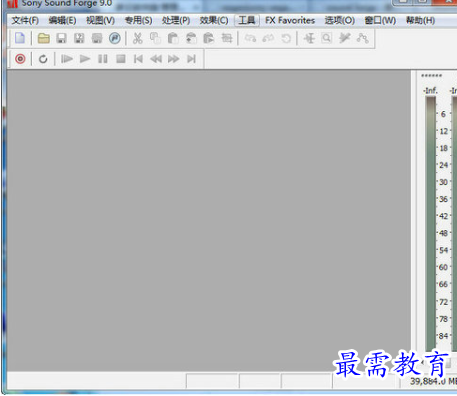Click the Rewind button
Image resolution: width=457 pixels, height=396 pixels.
[156, 59]
